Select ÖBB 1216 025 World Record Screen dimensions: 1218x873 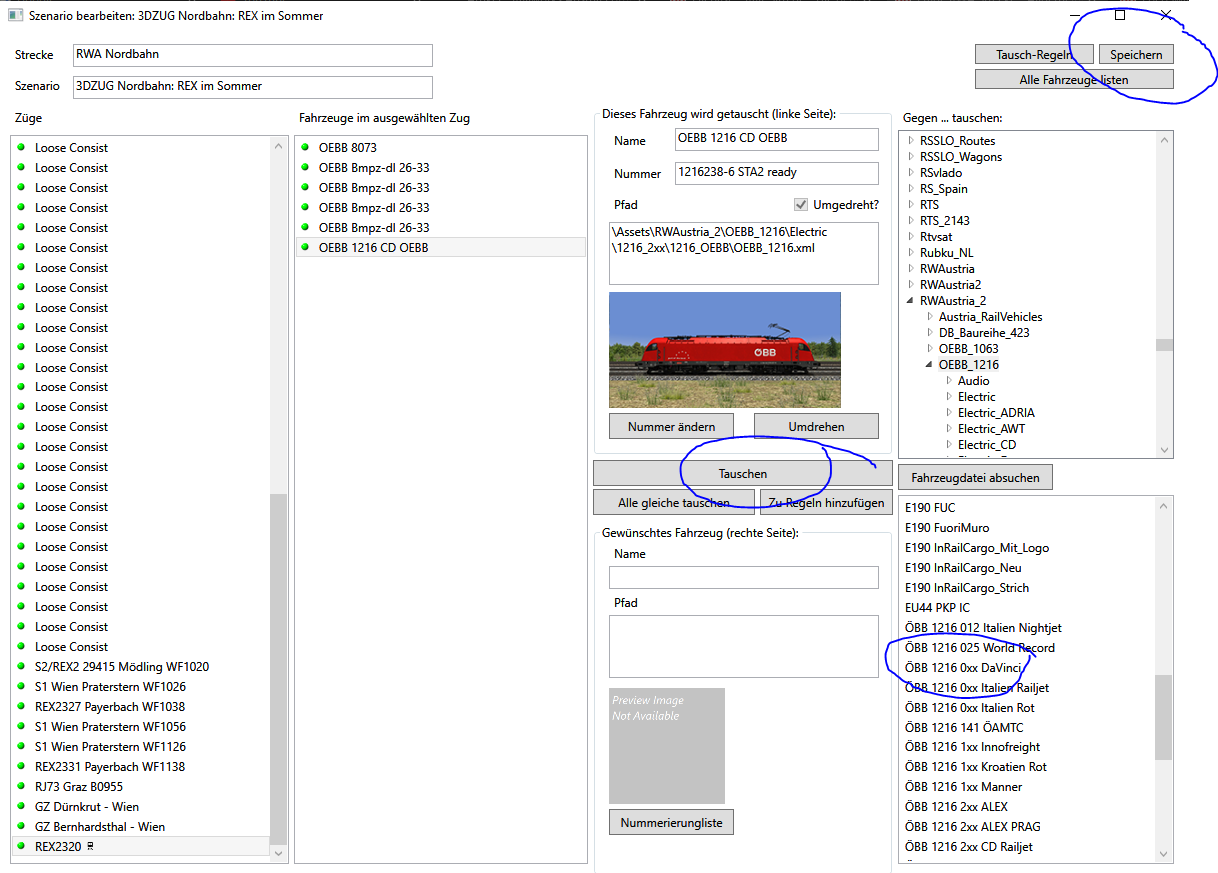click(979, 648)
